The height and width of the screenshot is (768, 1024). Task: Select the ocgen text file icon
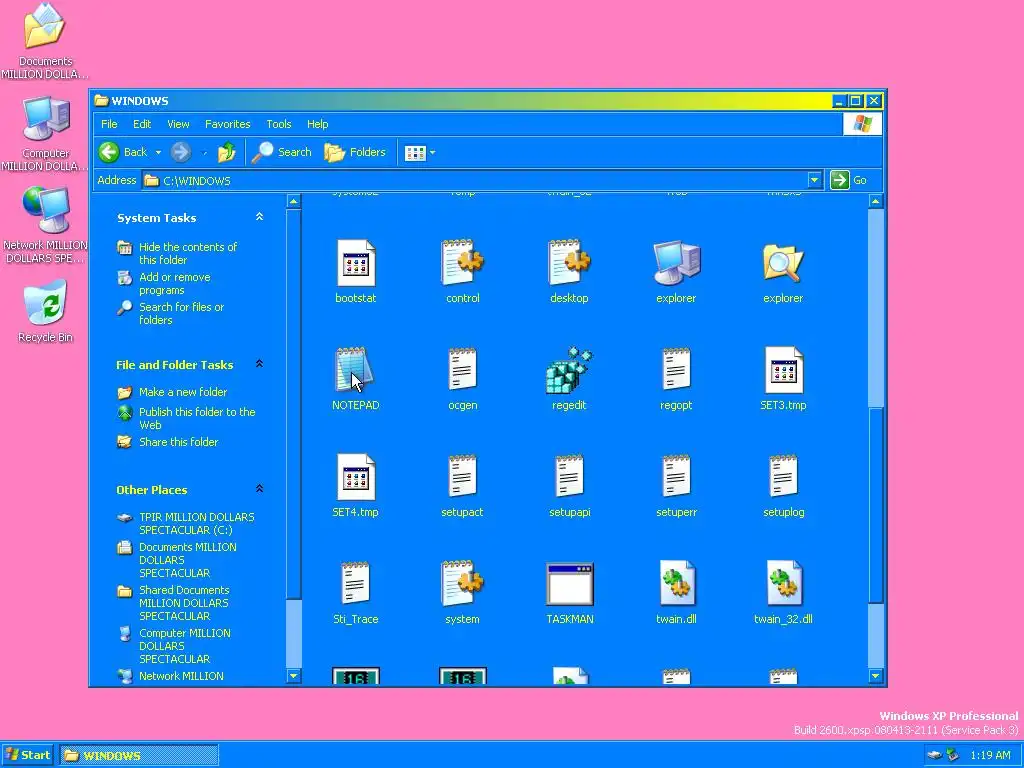coord(462,370)
